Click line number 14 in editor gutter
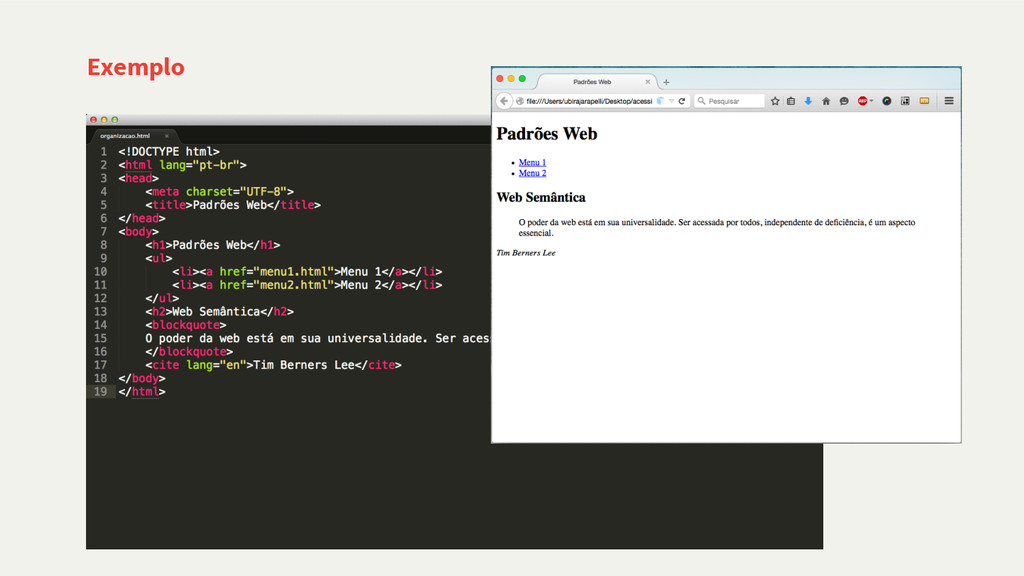This screenshot has width=1024, height=576. click(100, 325)
